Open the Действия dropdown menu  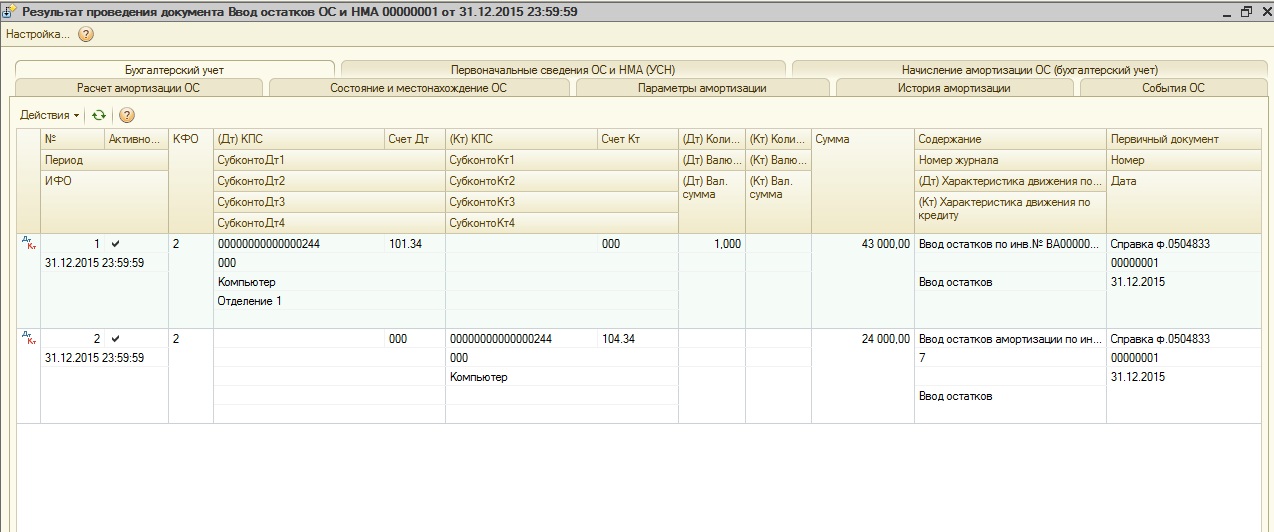49,115
